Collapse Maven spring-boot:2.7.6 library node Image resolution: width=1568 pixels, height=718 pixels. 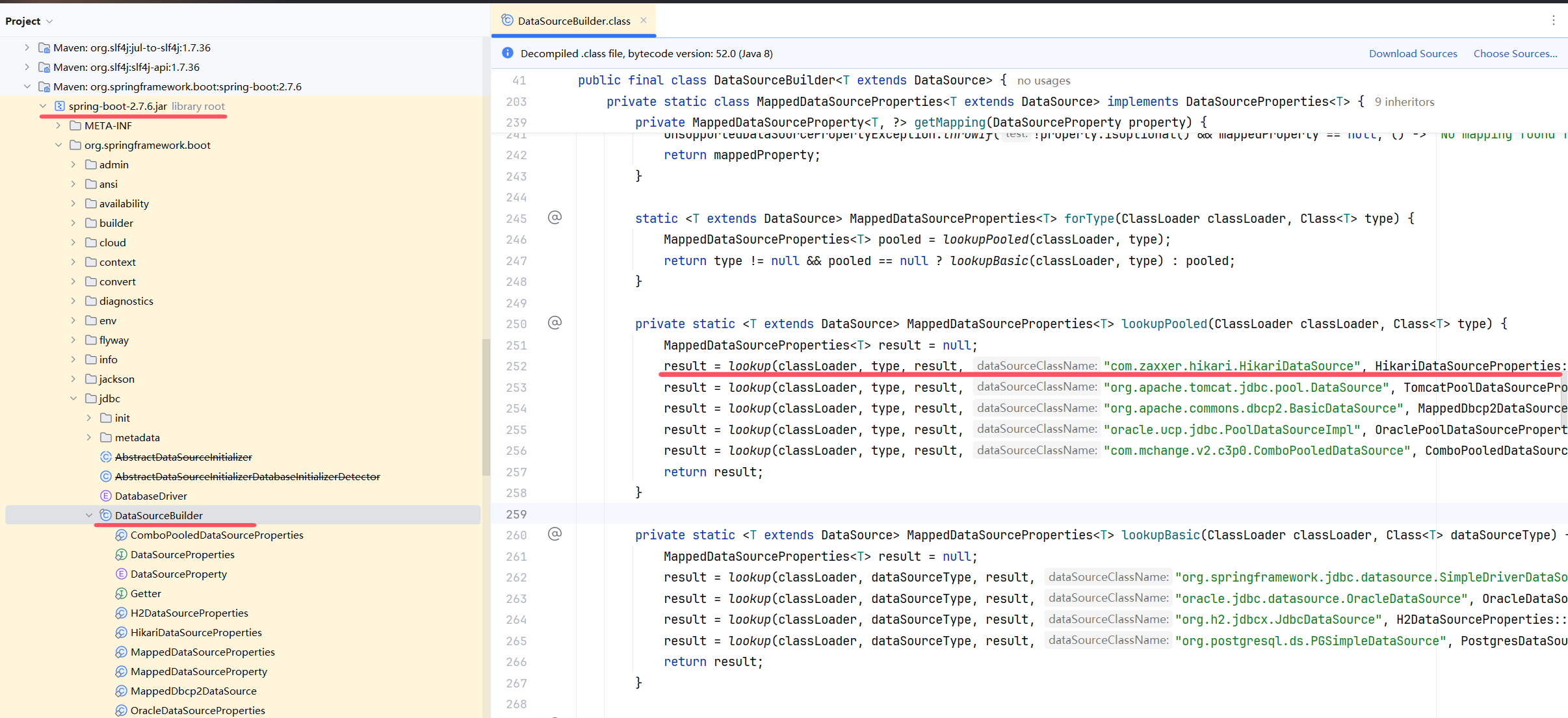pos(27,86)
